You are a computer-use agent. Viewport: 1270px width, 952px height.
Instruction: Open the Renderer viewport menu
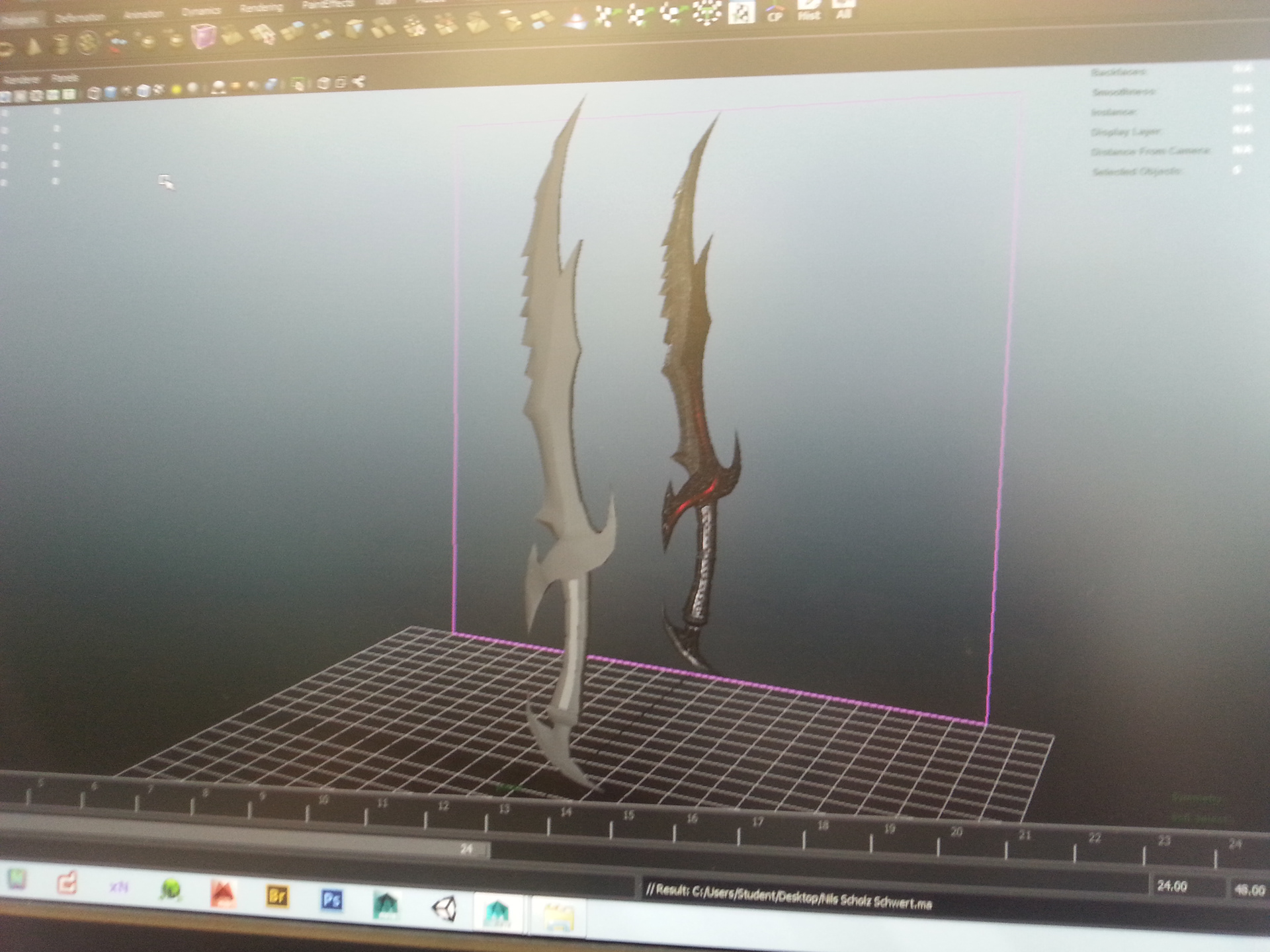[21, 80]
